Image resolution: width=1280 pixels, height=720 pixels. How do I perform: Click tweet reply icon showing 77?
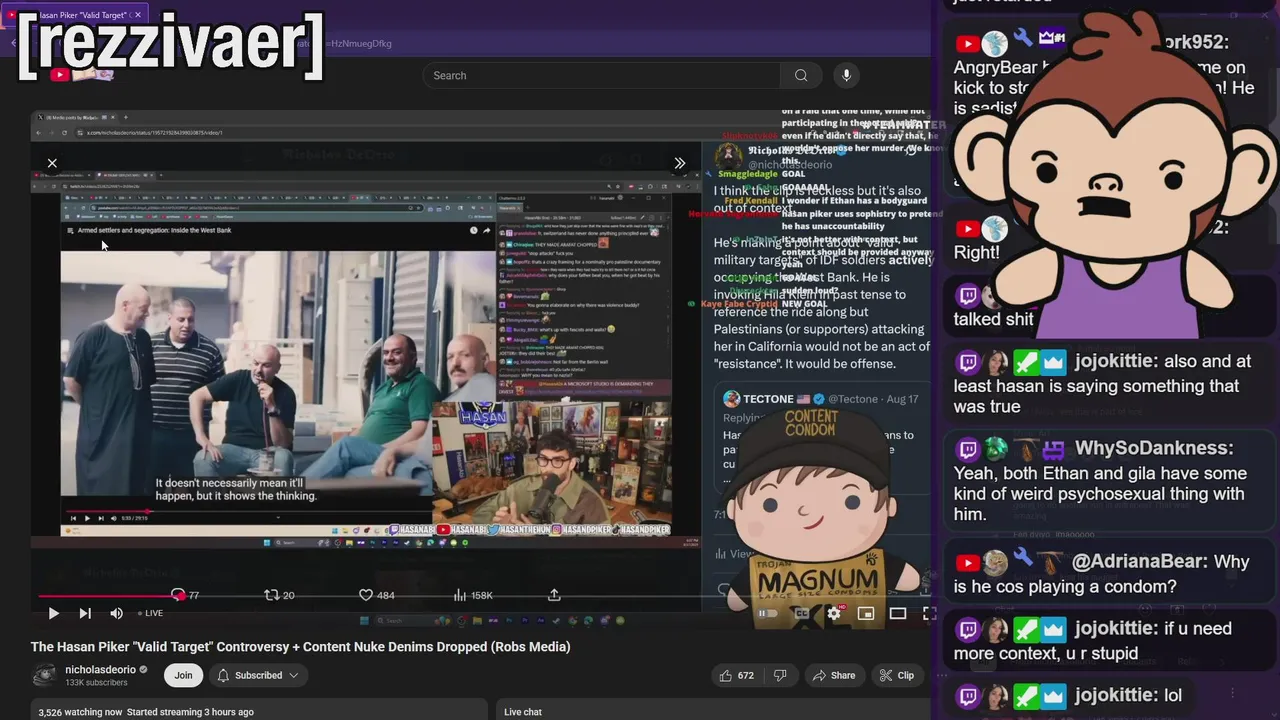coord(185,595)
